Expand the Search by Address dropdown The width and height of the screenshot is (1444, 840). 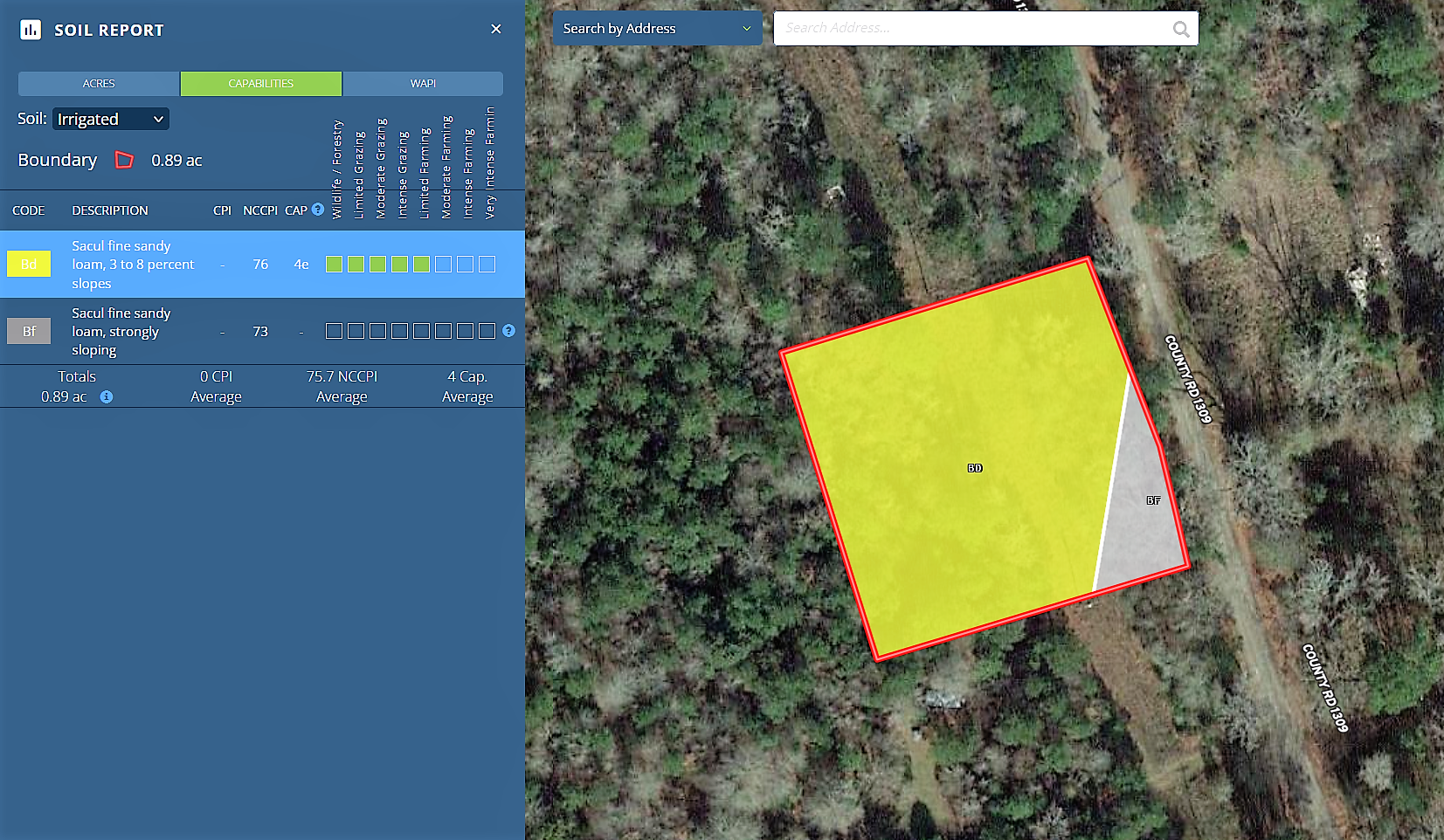657,29
